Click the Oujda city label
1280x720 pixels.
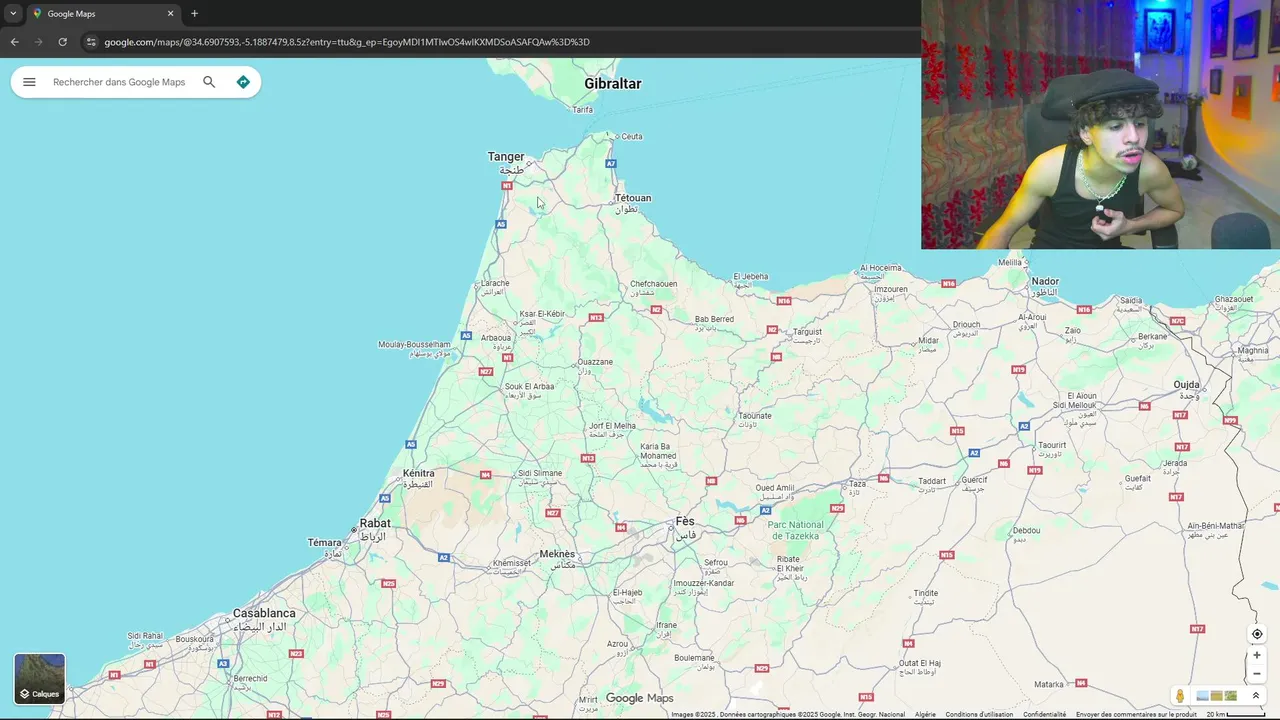click(x=1186, y=385)
